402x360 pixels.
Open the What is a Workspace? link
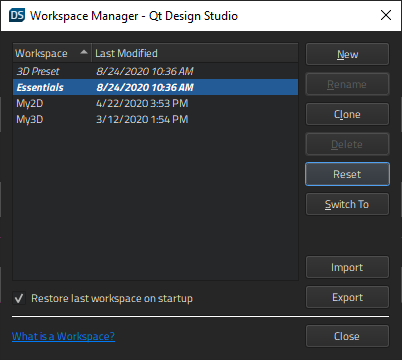63,336
